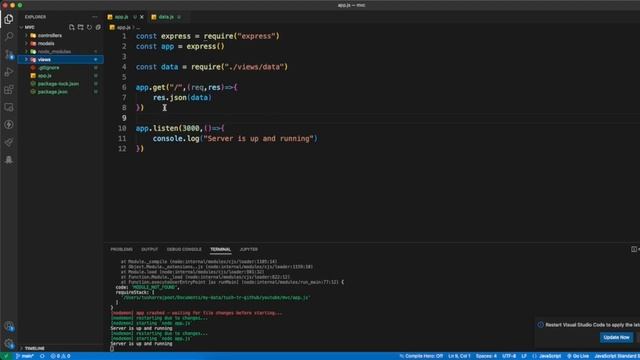Open app.js in the explorer tree
Screen dimensions: 640x360
coord(44,76)
